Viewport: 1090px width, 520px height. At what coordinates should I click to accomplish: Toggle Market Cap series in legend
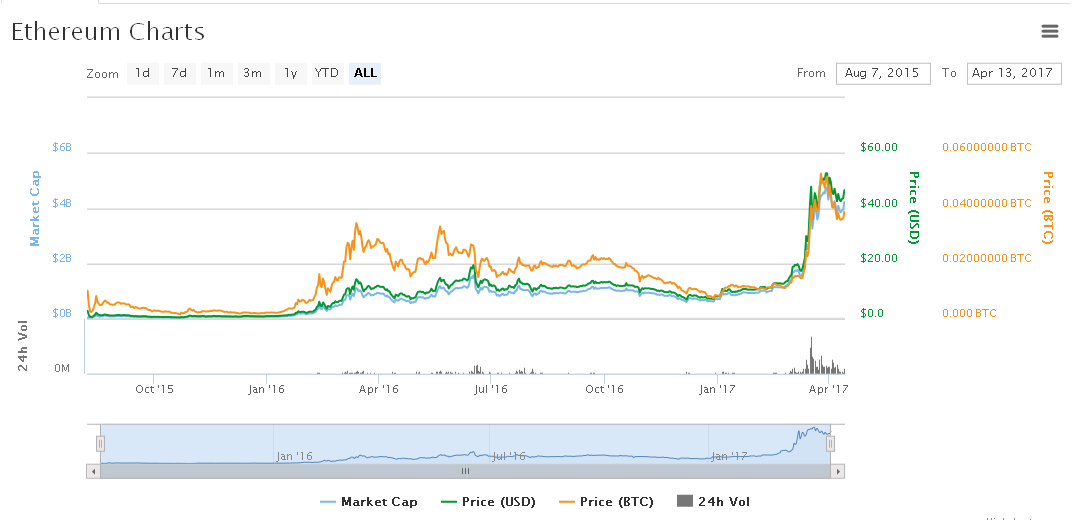click(x=369, y=502)
